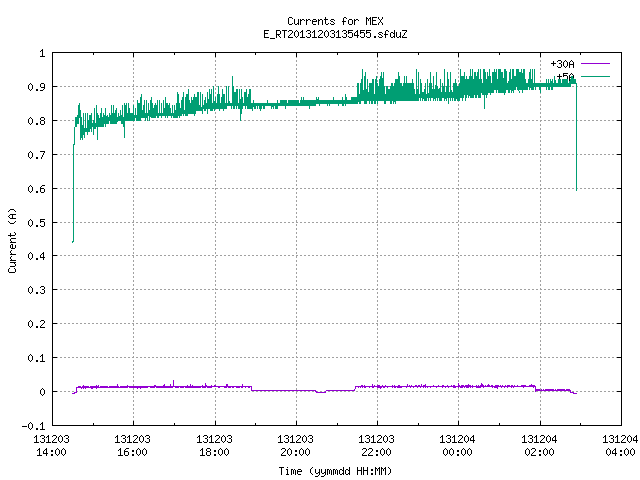Screen dimensions: 640x480
Task: Click x-axis tick 131203 18:00
Action: (214, 445)
